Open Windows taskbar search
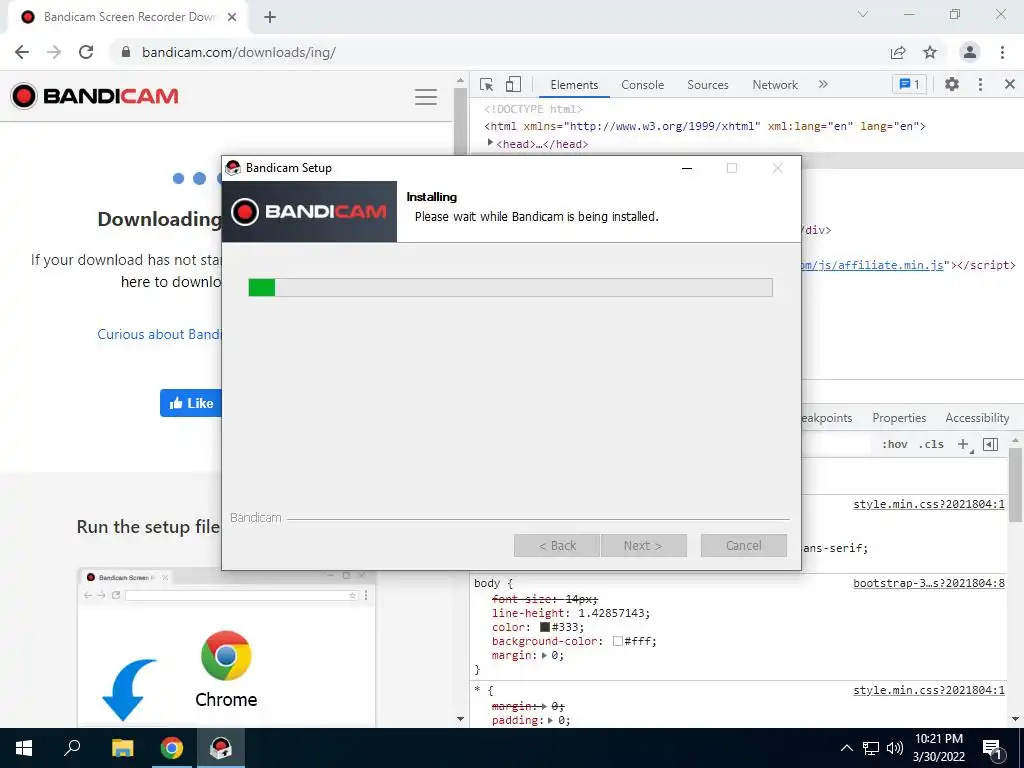The height and width of the screenshot is (768, 1024). click(72, 748)
